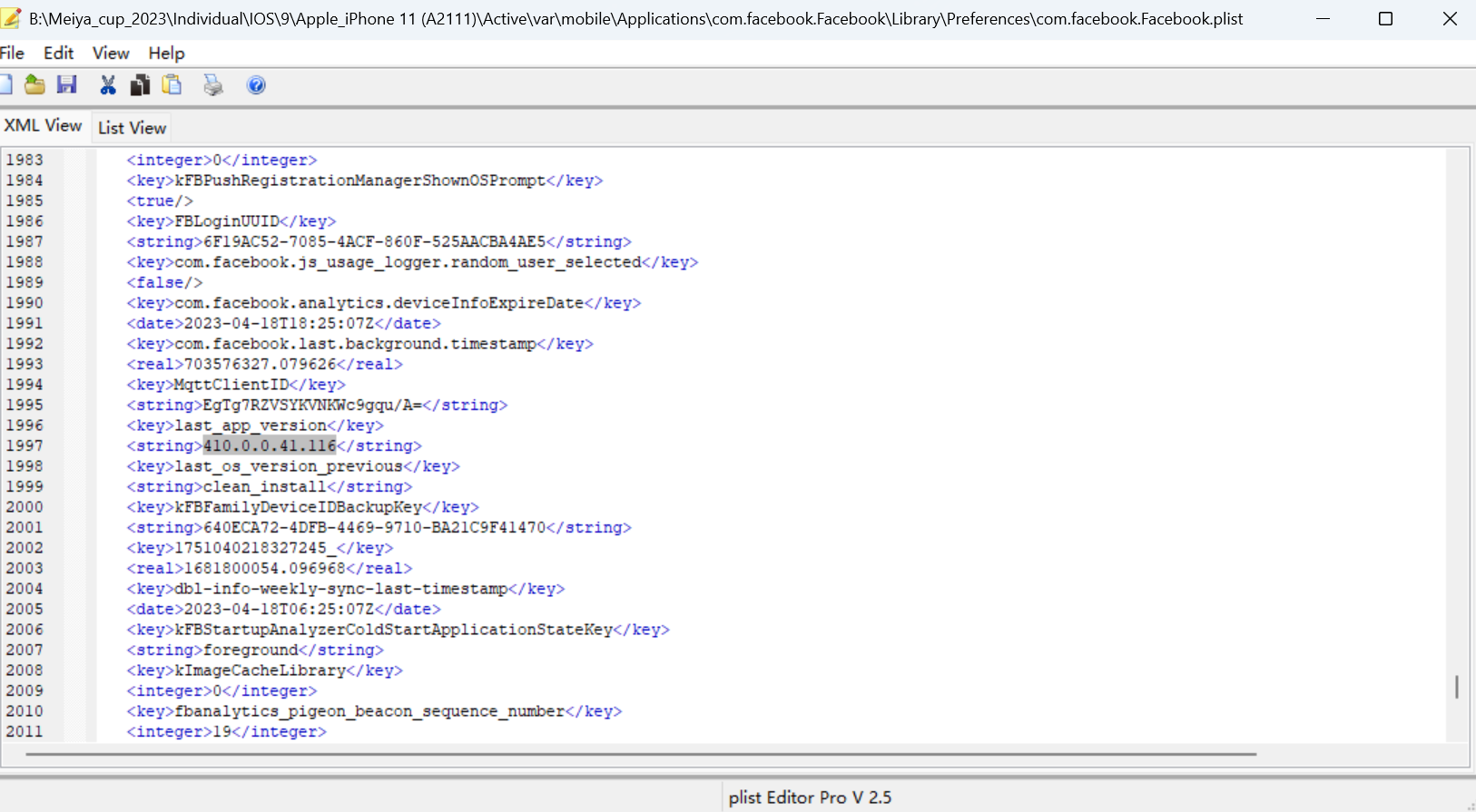Open the File menu
The image size is (1476, 812).
[12, 54]
